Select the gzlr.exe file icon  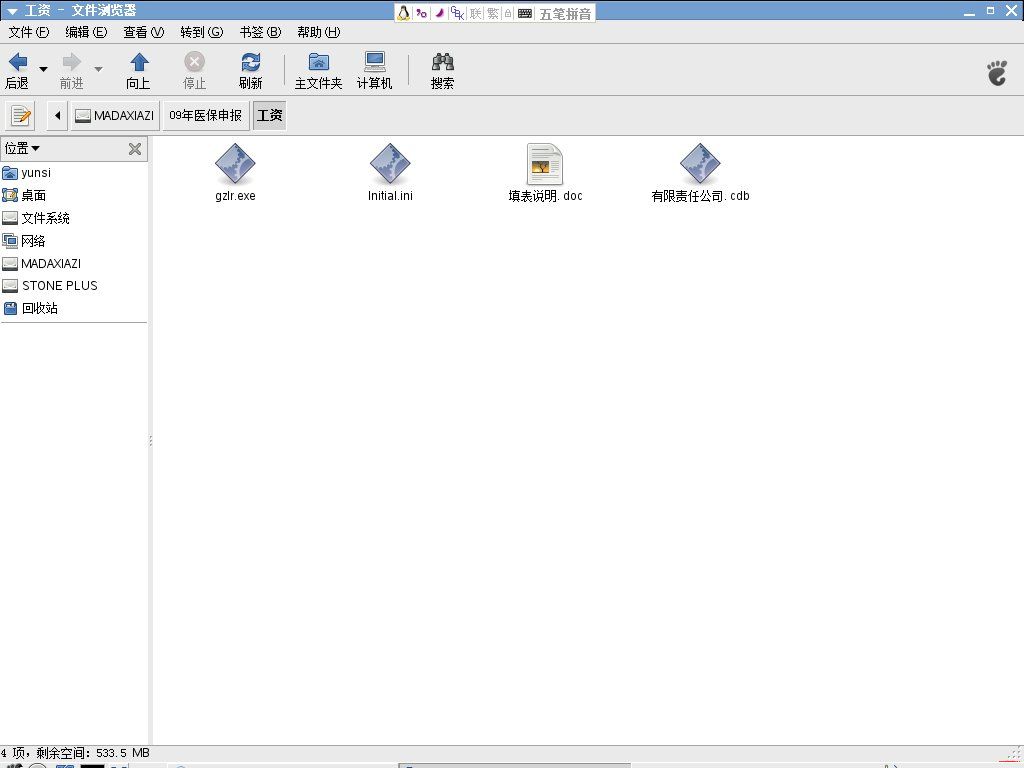pos(235,165)
